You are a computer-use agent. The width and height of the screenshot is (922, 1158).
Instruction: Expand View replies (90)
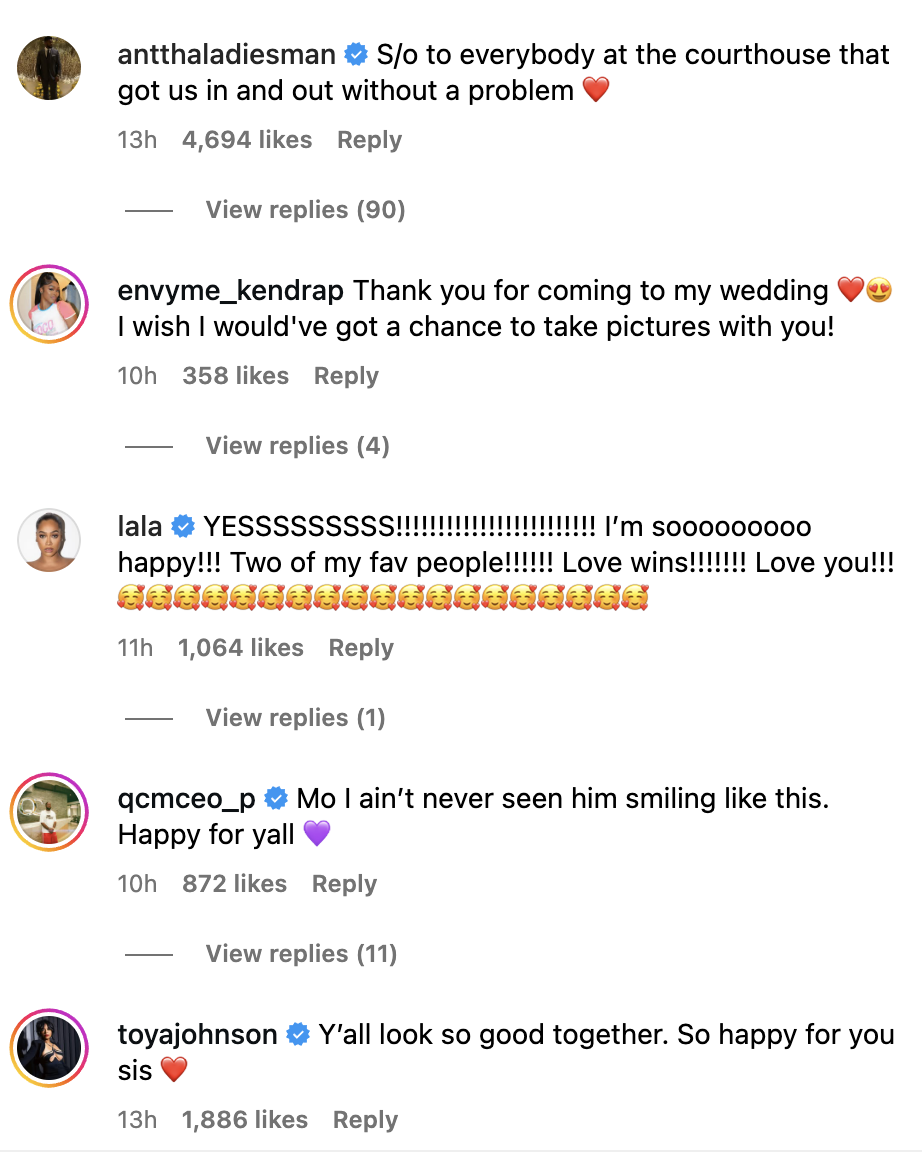(305, 210)
